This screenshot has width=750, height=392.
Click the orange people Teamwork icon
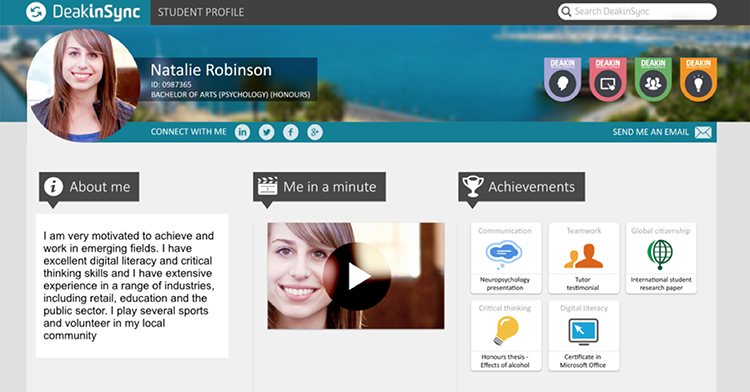[x=584, y=256]
